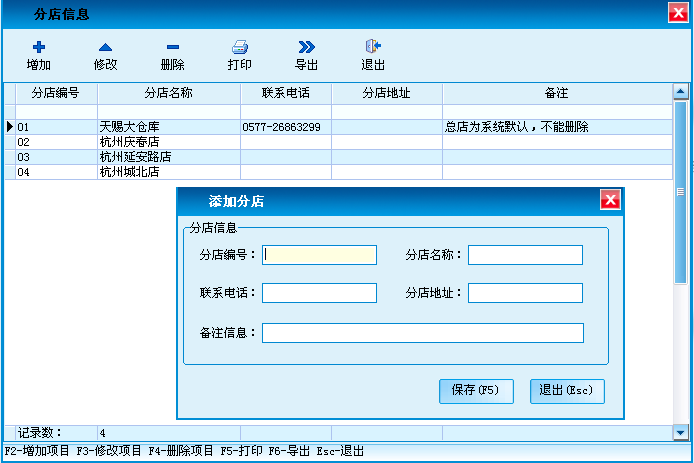Click the 导出 (Export) double-arrow icon

(306, 47)
